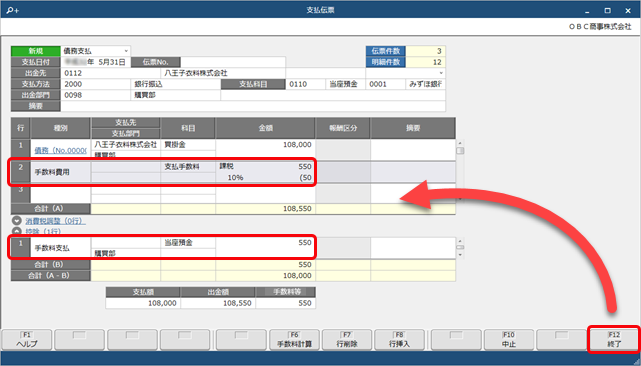Viewport: 641px width, 366px height.
Task: Click the 10% tax rate in row 2
Action: [235, 178]
